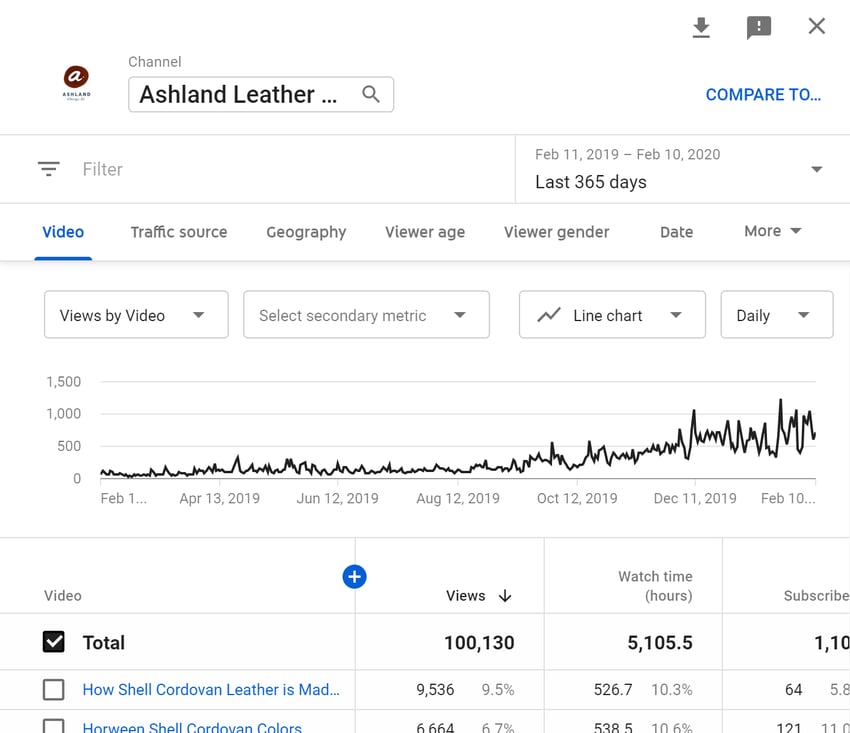Viewport: 850px width, 733px height.
Task: Open COMPARE TO... option
Action: pyautogui.click(x=763, y=95)
